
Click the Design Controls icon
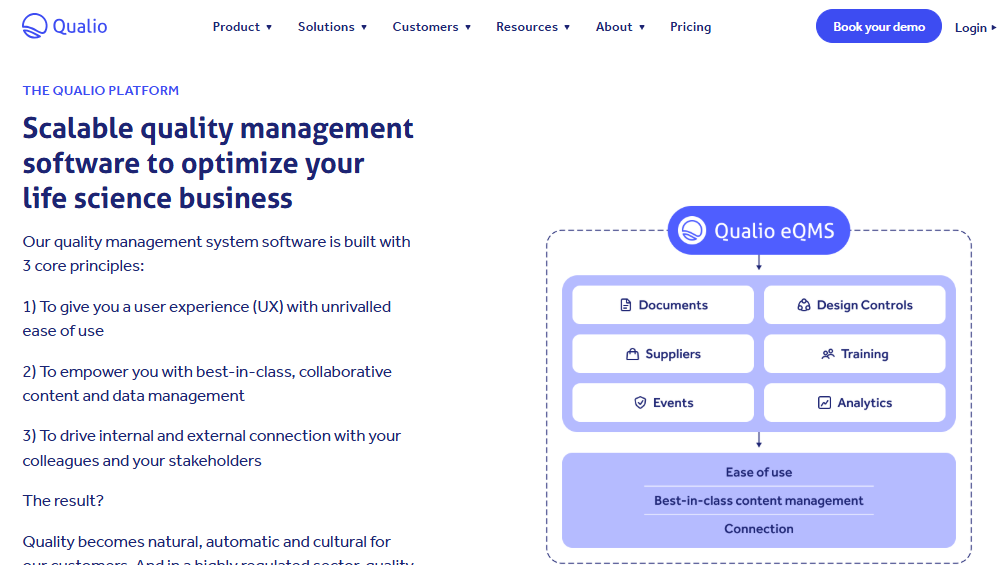(x=804, y=305)
